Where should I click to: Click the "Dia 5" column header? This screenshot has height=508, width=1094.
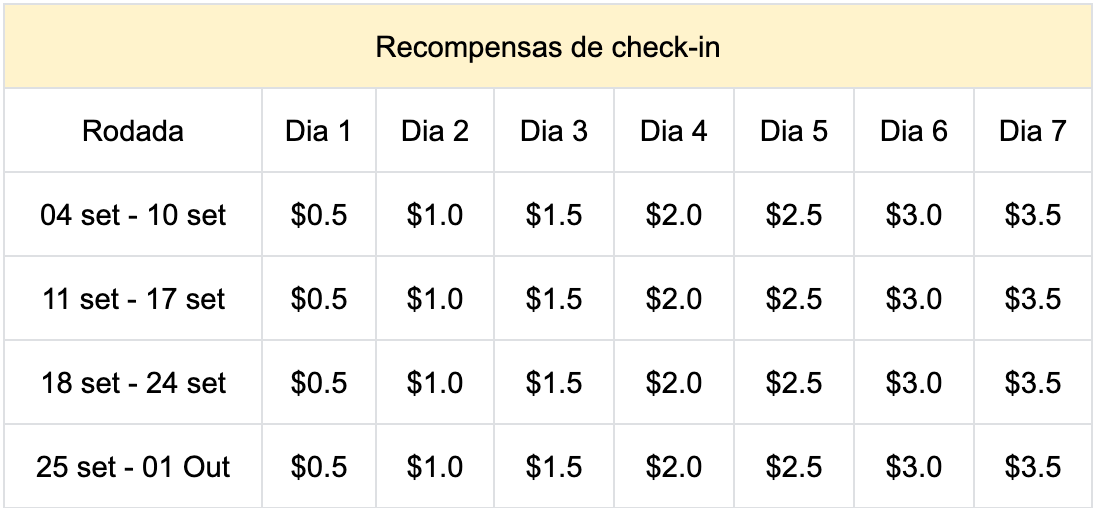point(794,131)
